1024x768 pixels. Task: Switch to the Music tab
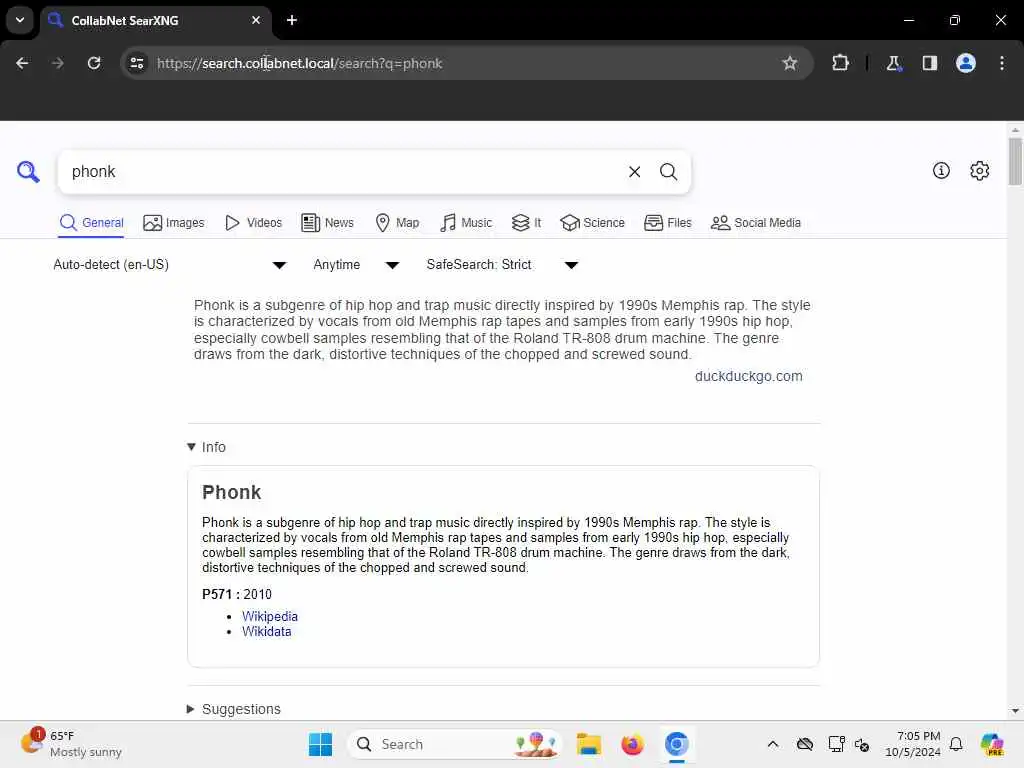[466, 223]
